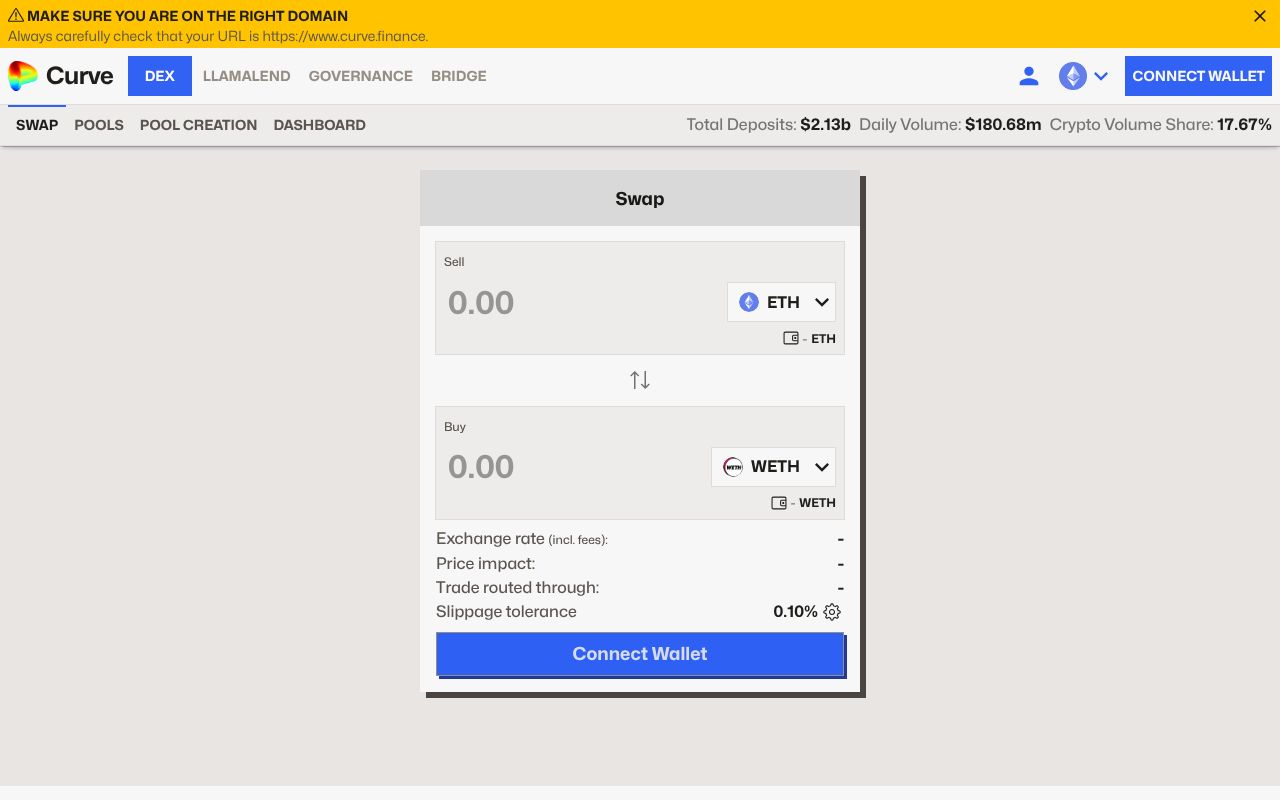Click the Trade routed through label
The height and width of the screenshot is (800, 1280).
(x=518, y=588)
